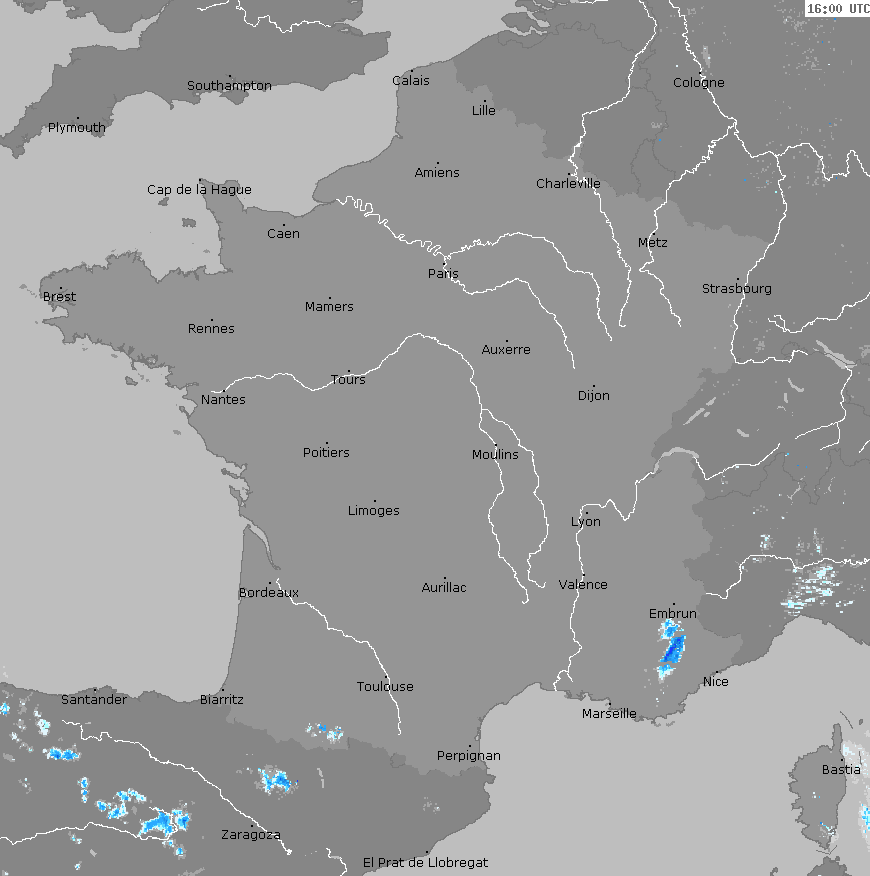870x876 pixels.
Task: Select the Perpignan label
Action: pyautogui.click(x=469, y=755)
